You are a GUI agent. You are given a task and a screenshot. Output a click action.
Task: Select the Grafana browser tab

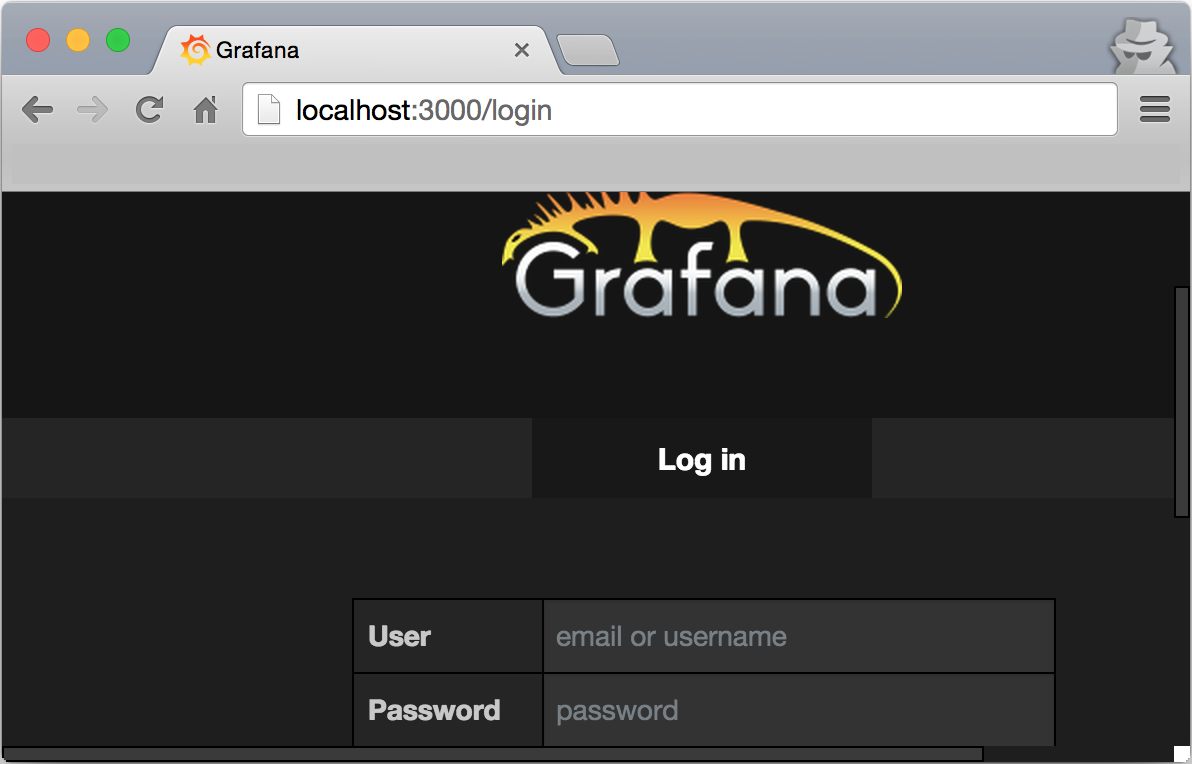pyautogui.click(x=356, y=50)
